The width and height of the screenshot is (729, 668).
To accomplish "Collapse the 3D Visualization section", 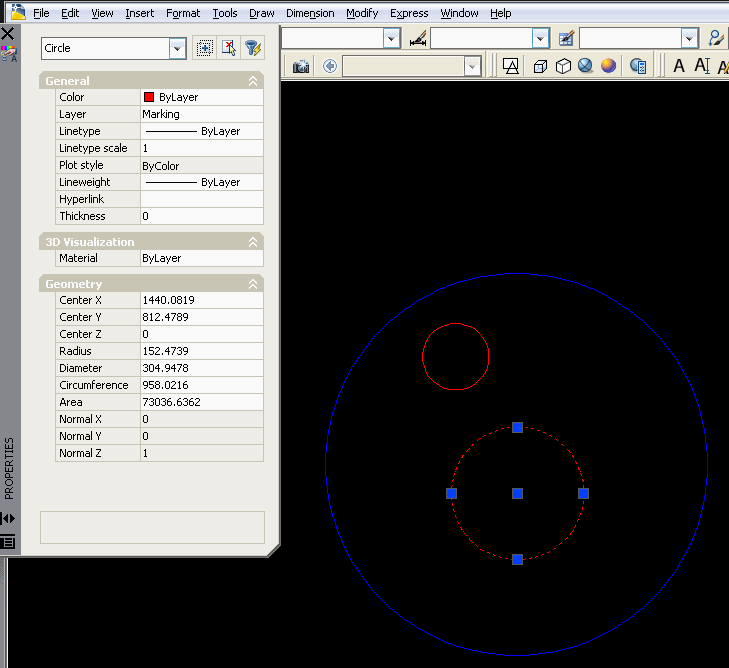I will 253,242.
